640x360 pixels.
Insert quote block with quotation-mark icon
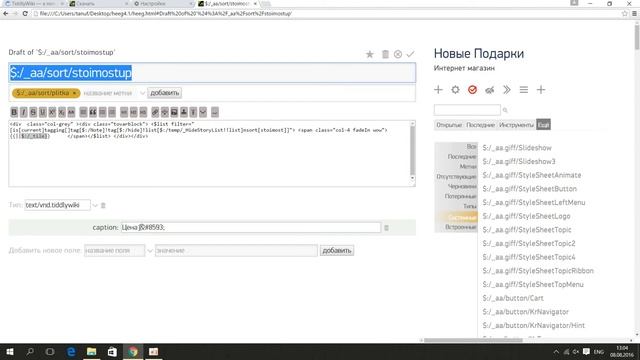[93, 112]
